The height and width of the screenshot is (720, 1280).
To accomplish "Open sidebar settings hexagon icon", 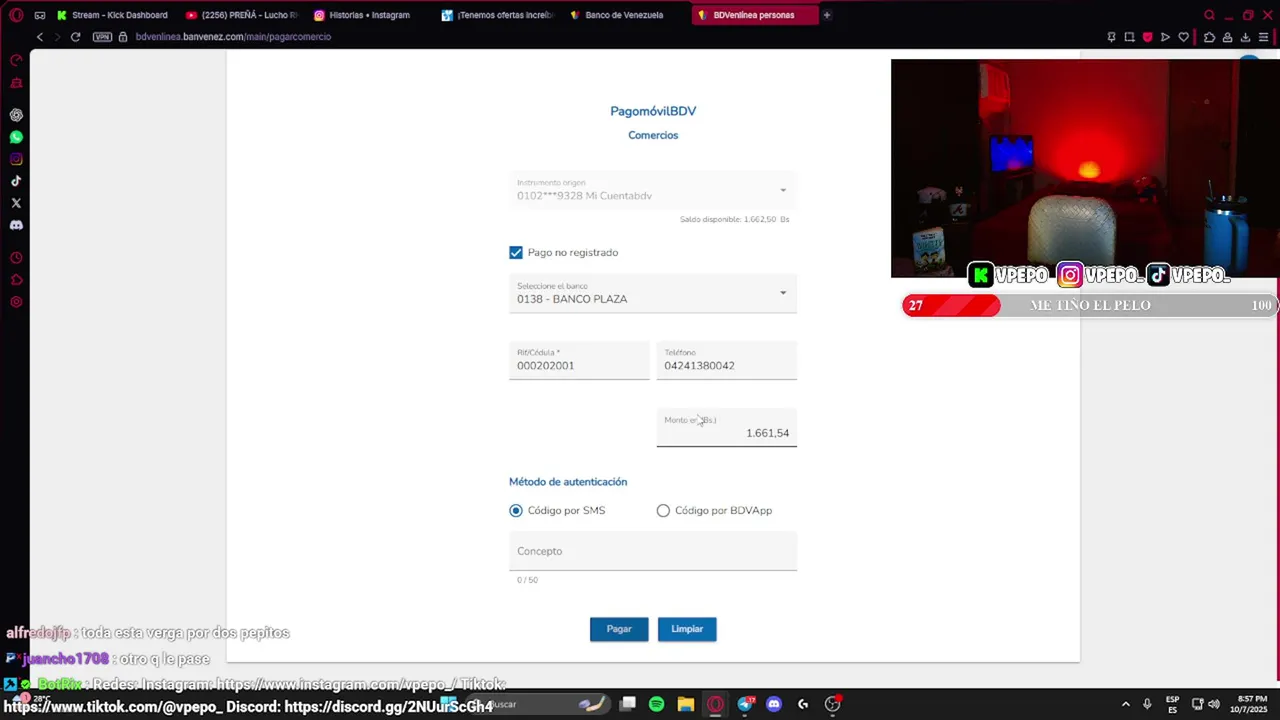I will (x=16, y=302).
